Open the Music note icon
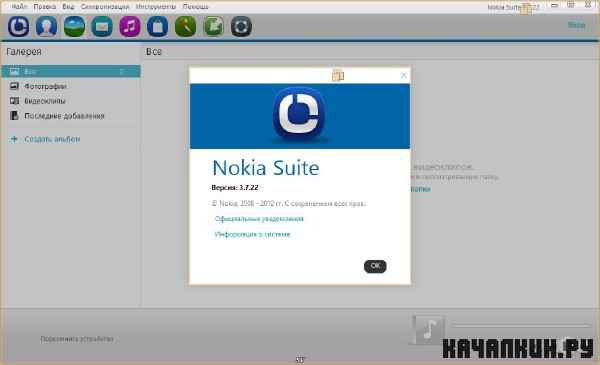This screenshot has width=600, height=365. pyautogui.click(x=130, y=26)
